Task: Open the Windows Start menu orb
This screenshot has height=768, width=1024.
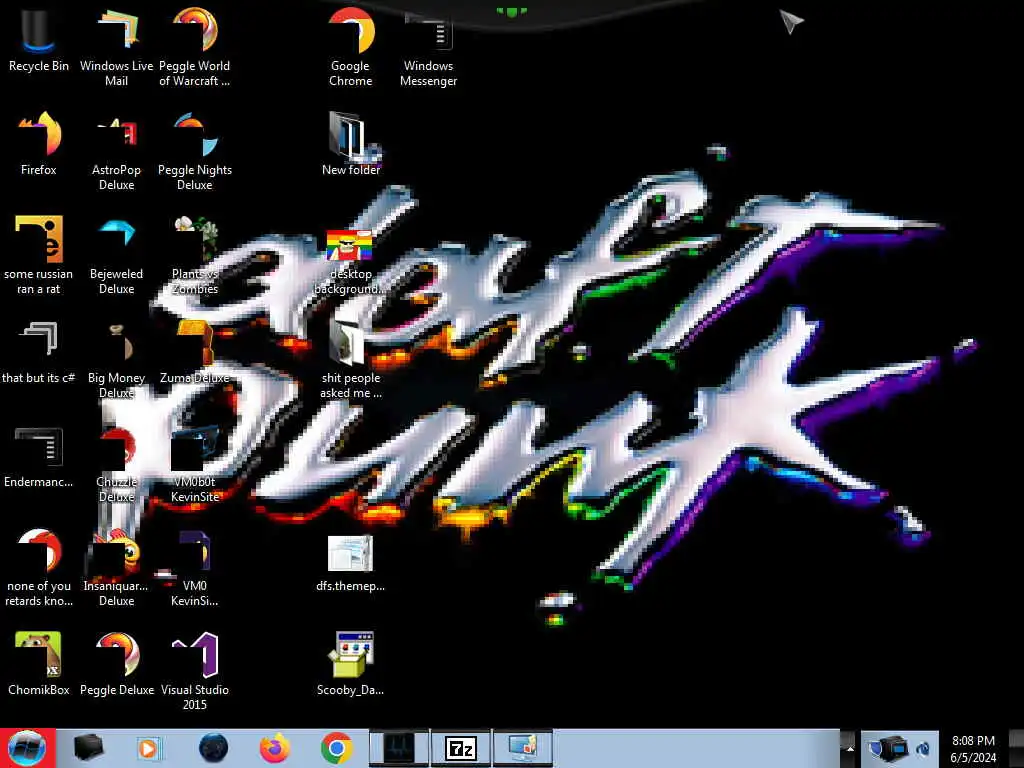Action: point(27,748)
